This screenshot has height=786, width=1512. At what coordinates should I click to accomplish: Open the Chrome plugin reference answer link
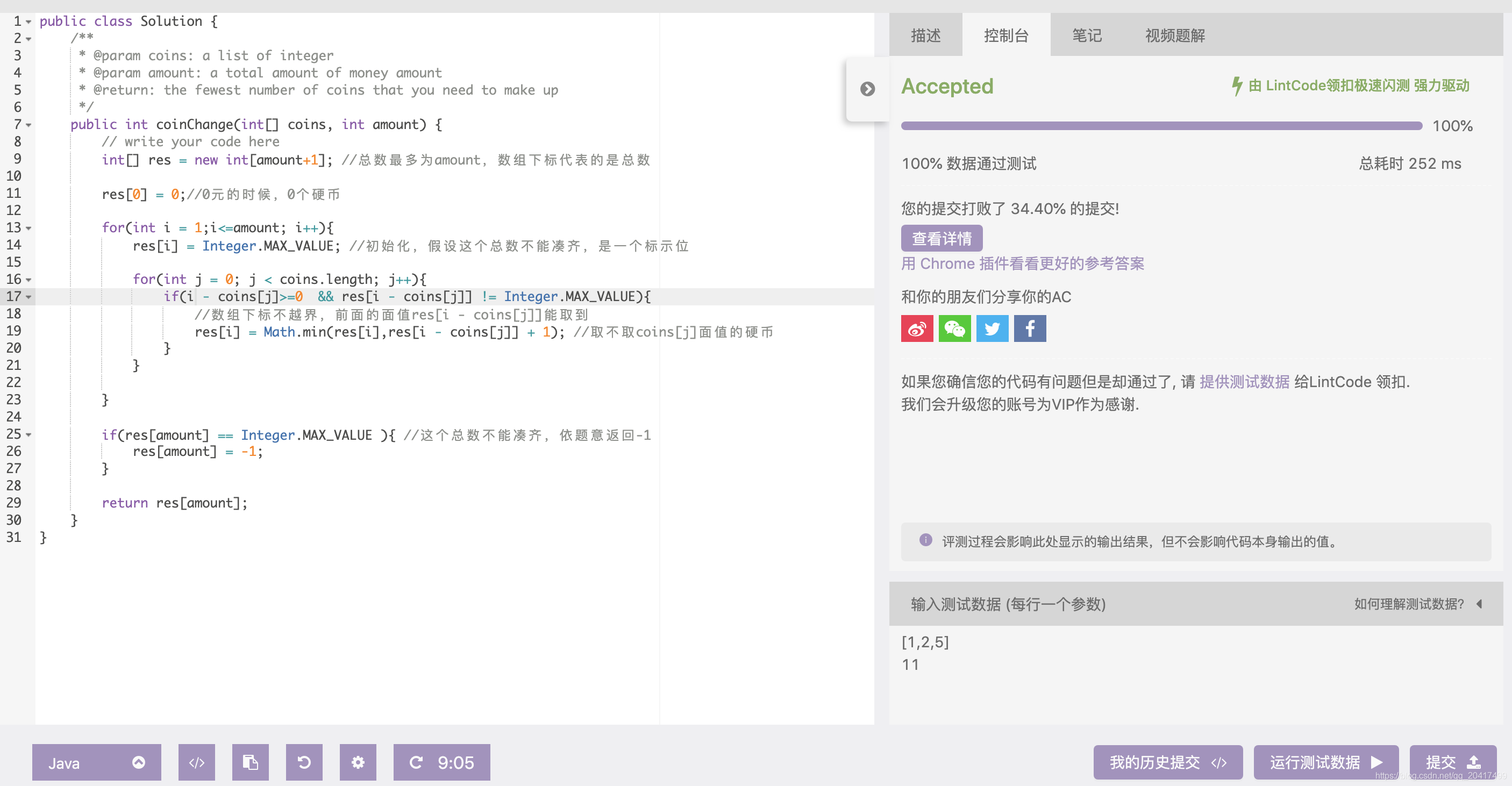pyautogui.click(x=1023, y=263)
